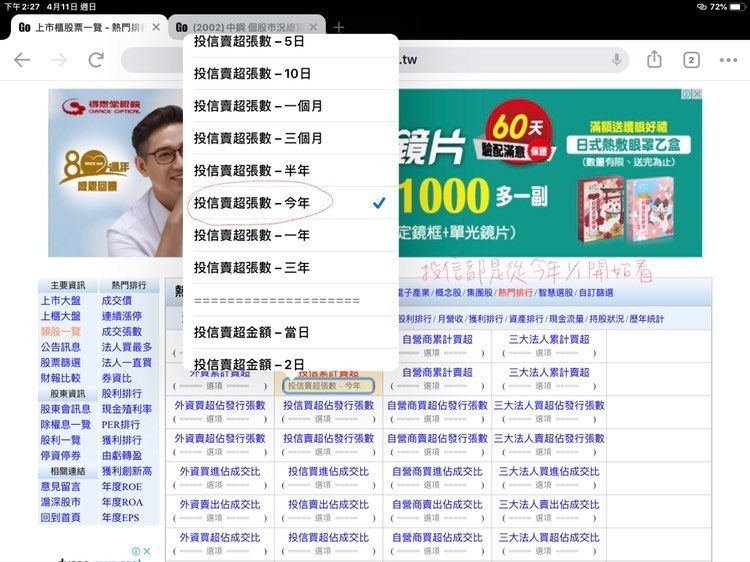The image size is (750, 562).
Task: Close the (2002) 中鋼 tab
Action: [313, 27]
